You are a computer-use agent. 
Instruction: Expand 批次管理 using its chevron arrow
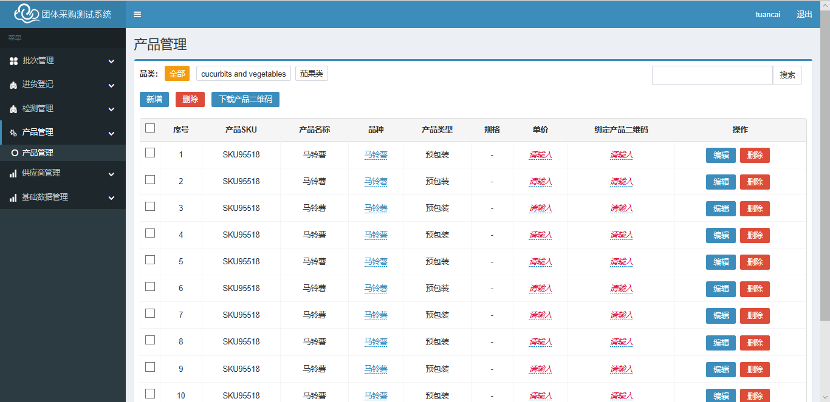coord(111,61)
